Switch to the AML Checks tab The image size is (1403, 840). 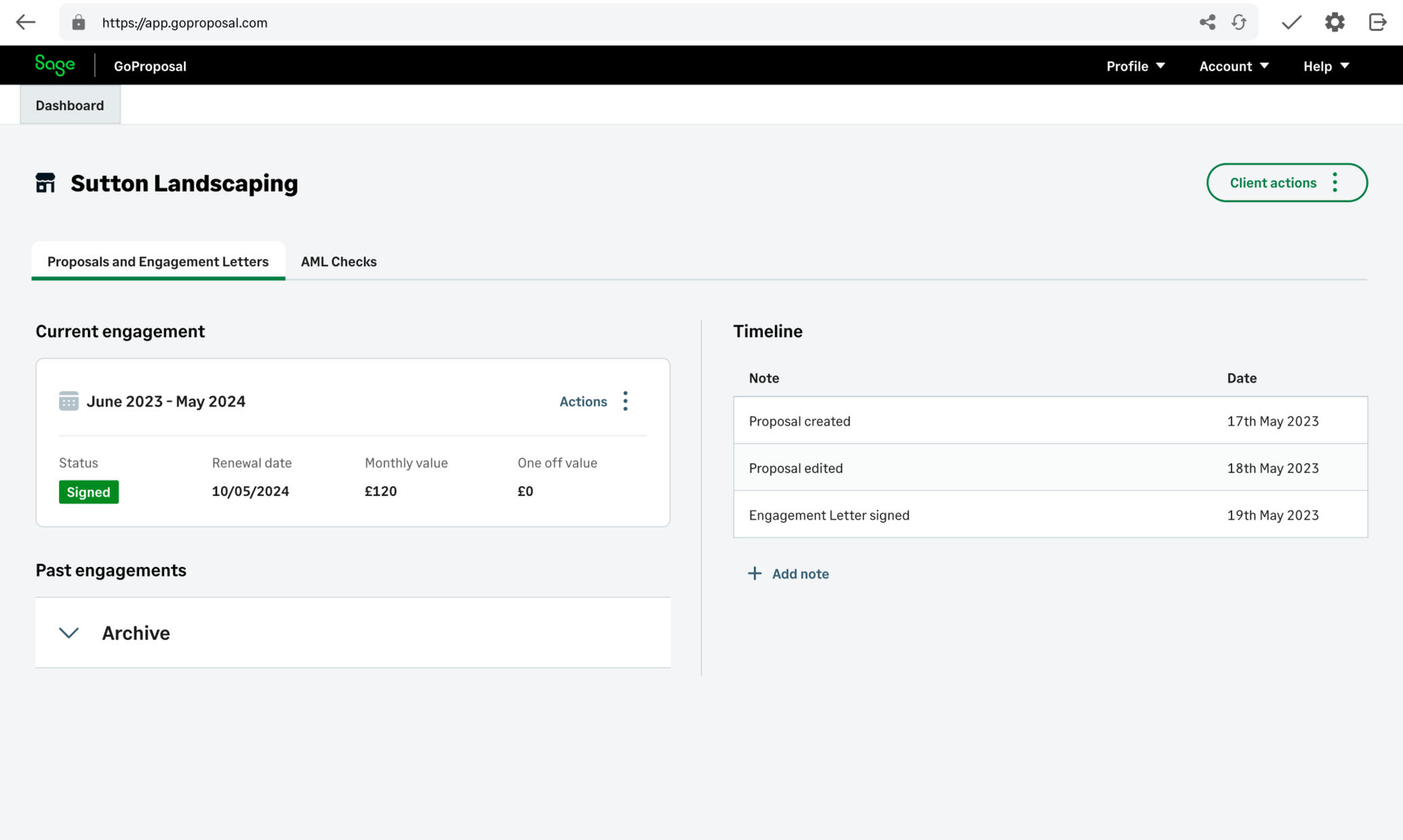[x=338, y=261]
